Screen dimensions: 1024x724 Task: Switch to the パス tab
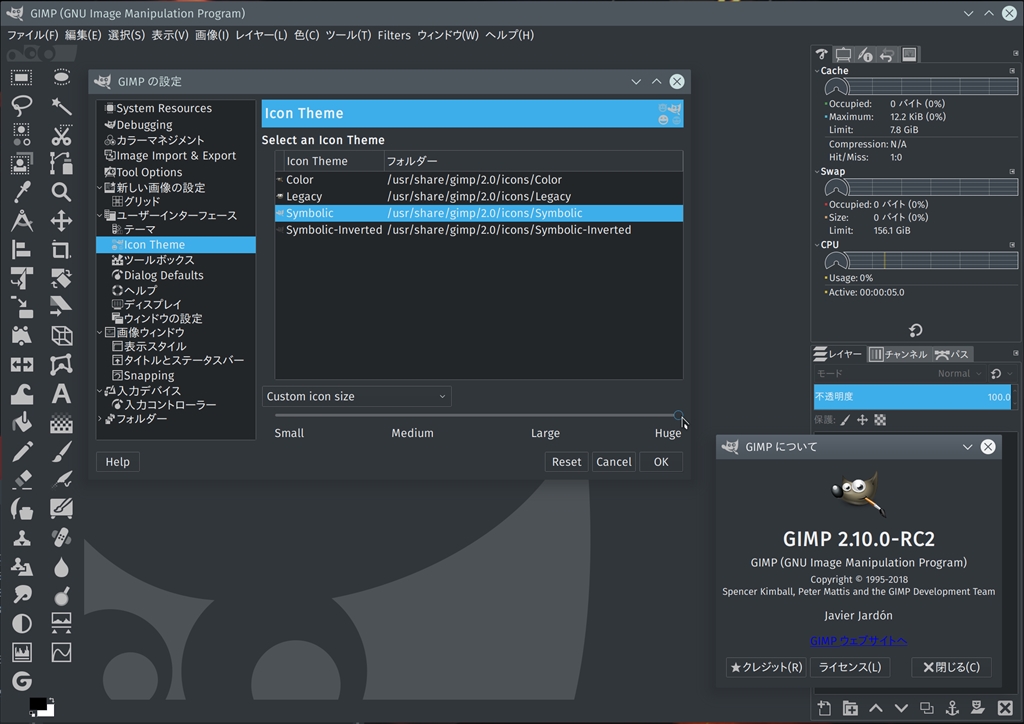coord(952,354)
